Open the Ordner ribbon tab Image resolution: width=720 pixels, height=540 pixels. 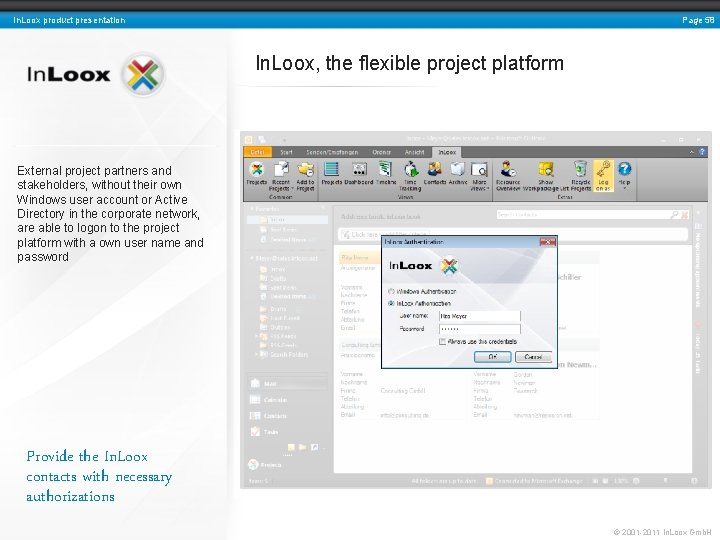tap(382, 152)
